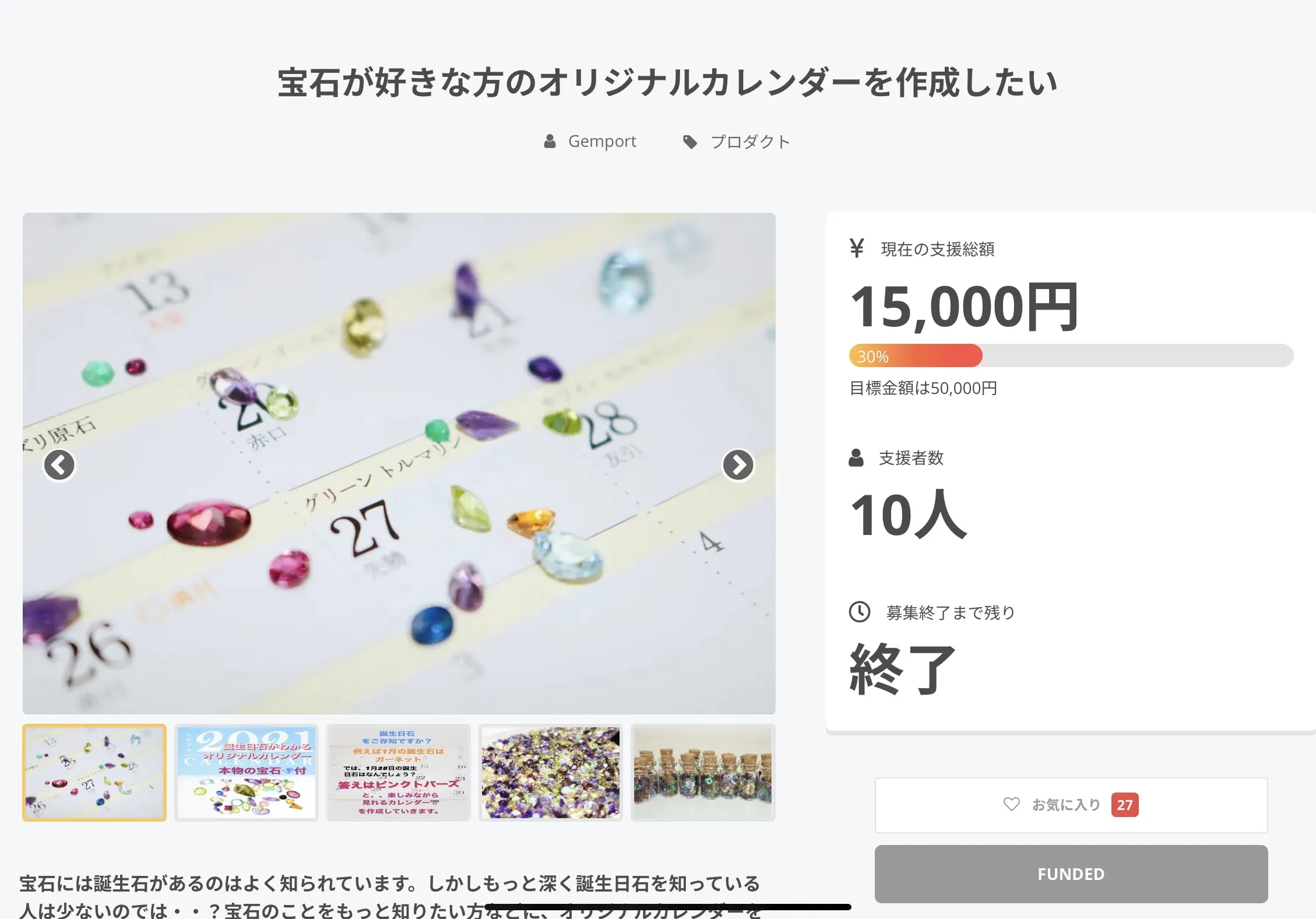The height and width of the screenshot is (919, 1316).
Task: Open the Gemport creator link
Action: tap(601, 142)
